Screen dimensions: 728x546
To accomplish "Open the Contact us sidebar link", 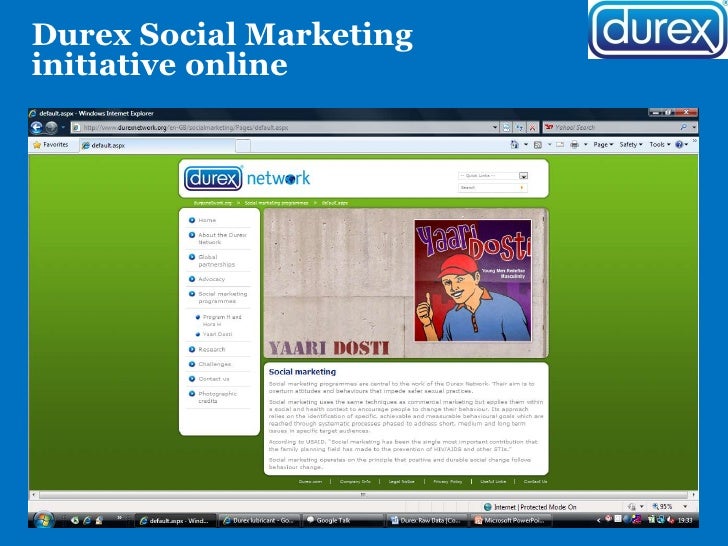I will click(214, 379).
